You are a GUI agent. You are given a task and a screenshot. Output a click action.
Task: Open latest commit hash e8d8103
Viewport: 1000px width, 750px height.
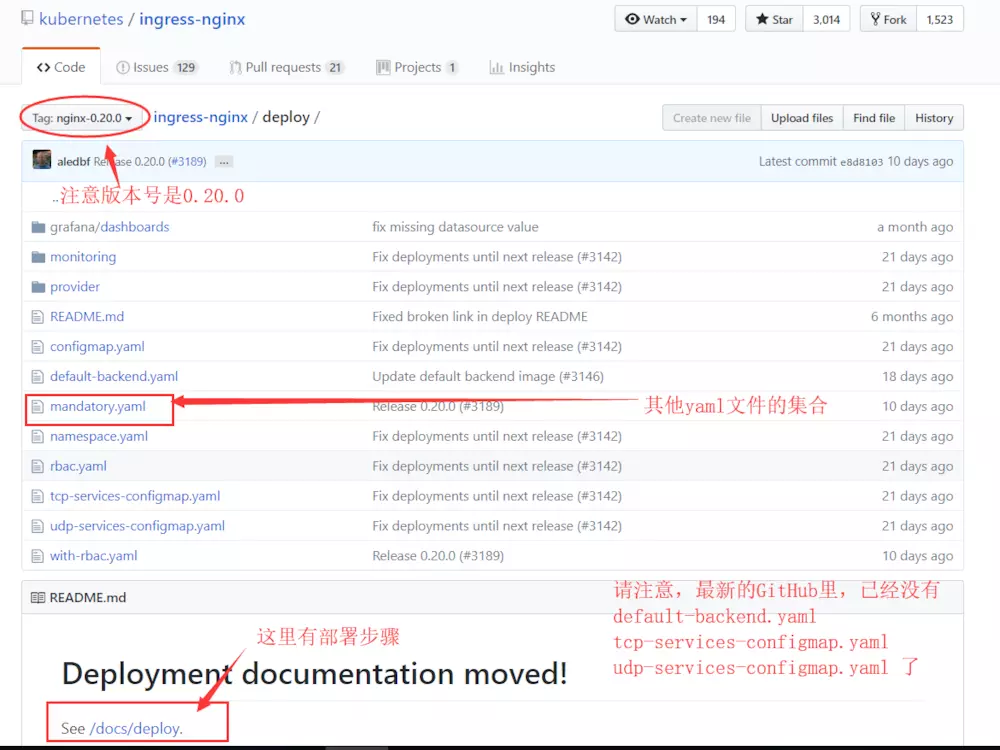[862, 162]
